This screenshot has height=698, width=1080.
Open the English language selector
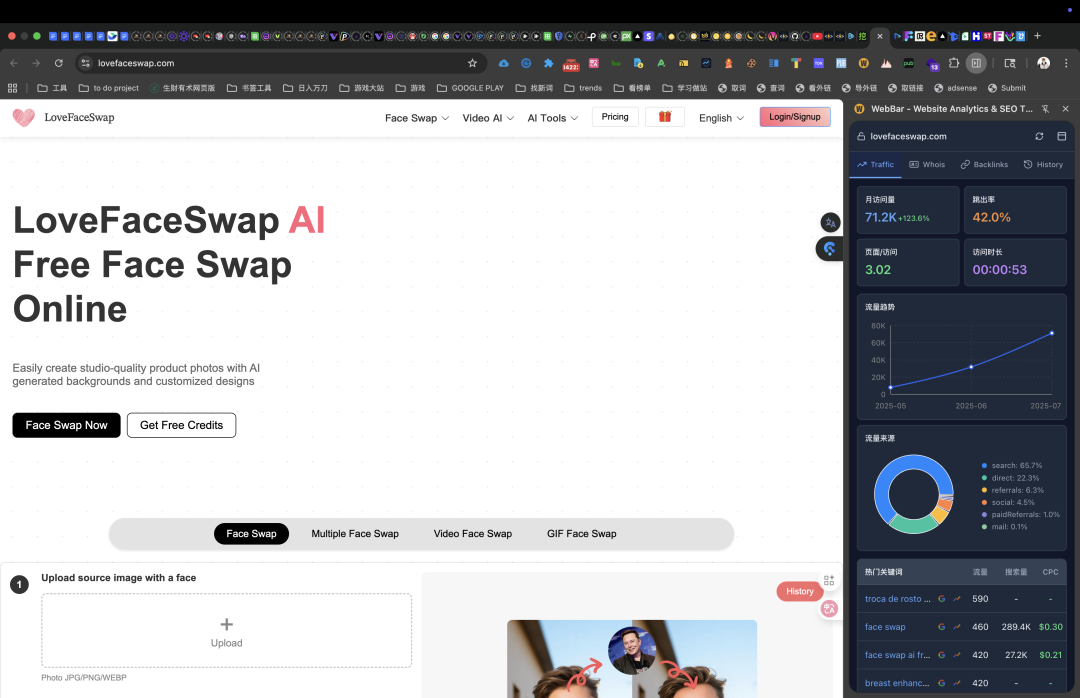point(721,118)
